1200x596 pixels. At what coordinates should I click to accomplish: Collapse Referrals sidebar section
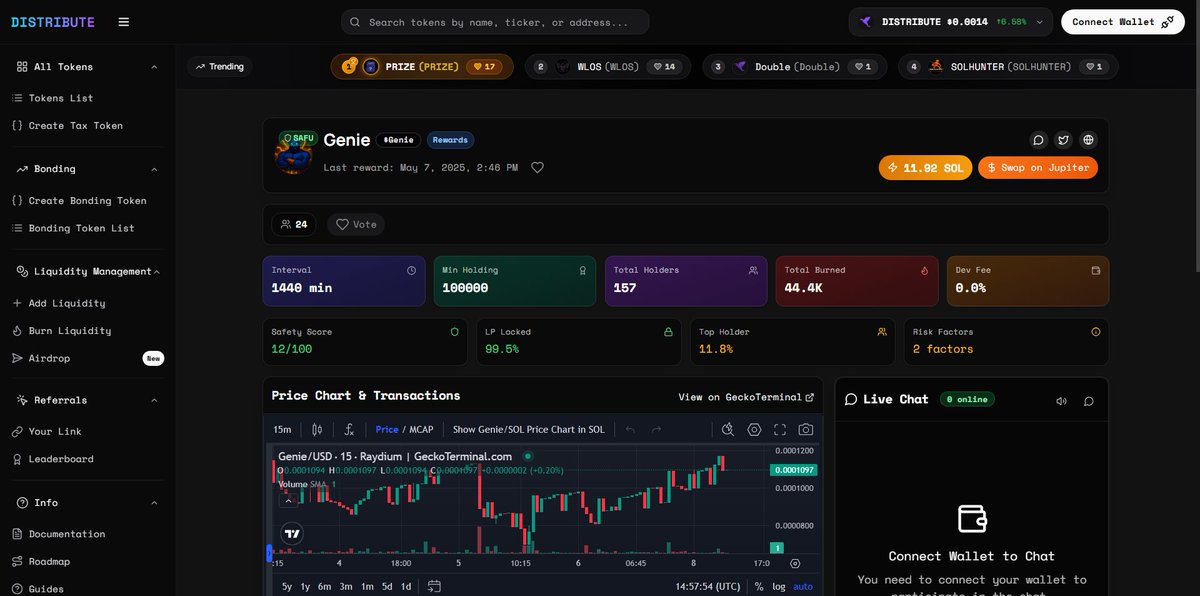(154, 400)
